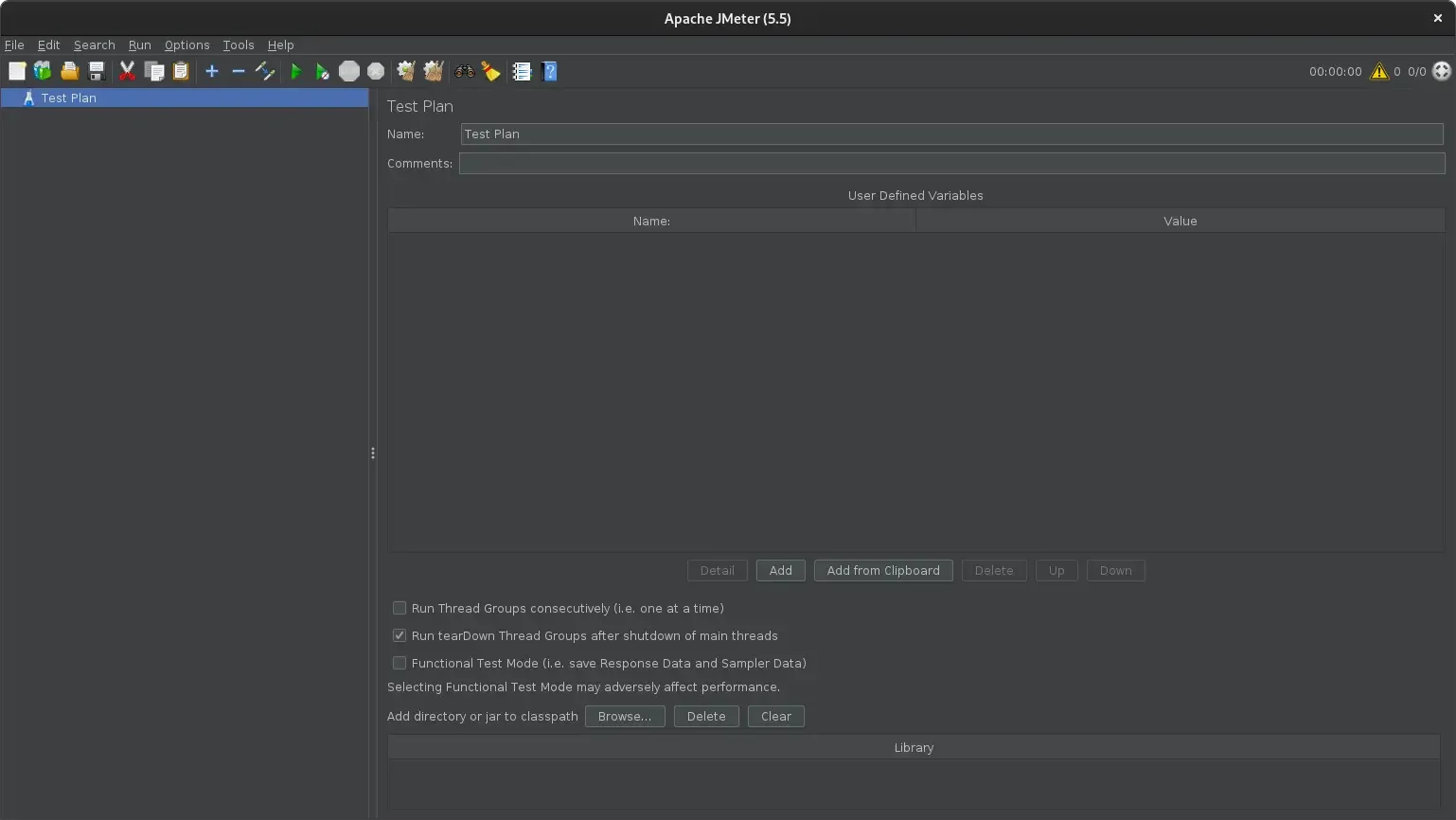Click the Library column header

click(914, 747)
